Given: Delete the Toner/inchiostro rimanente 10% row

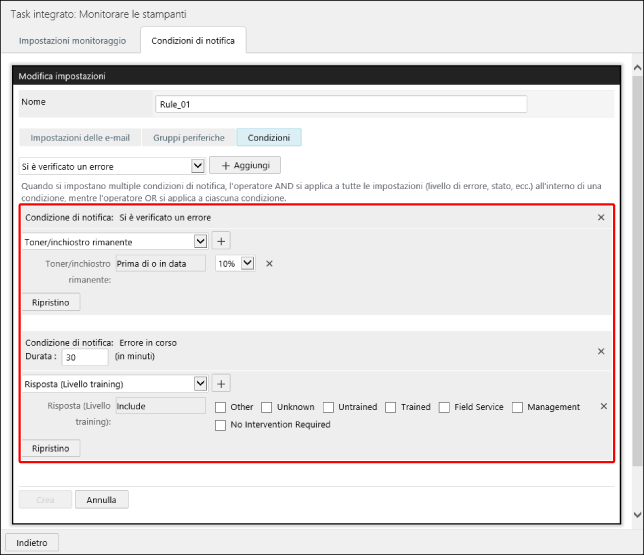Looking at the screenshot, I should (x=269, y=264).
